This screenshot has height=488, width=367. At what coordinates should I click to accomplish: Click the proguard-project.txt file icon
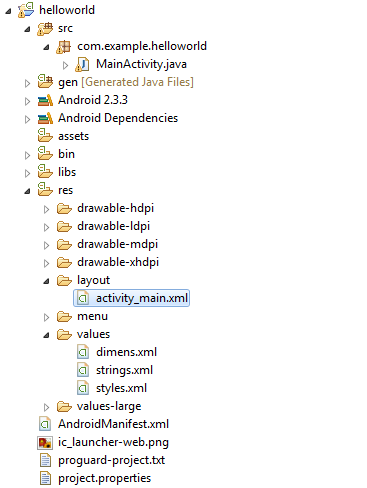pos(45,460)
